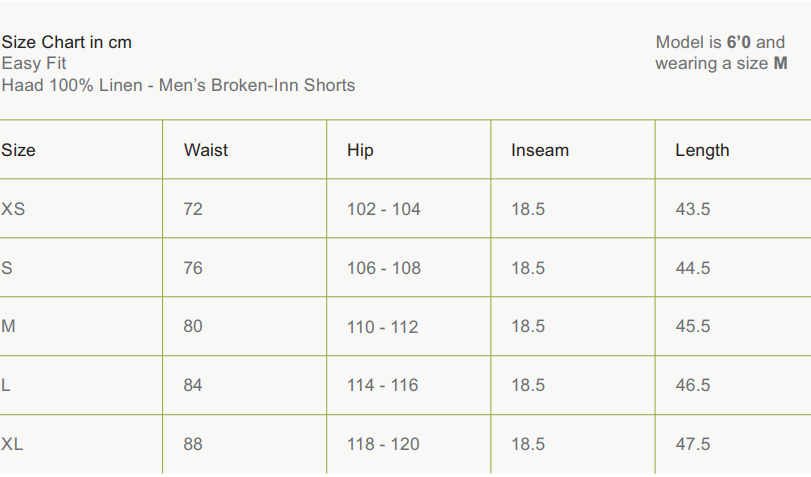Click the Size Chart in cm title

(67, 42)
